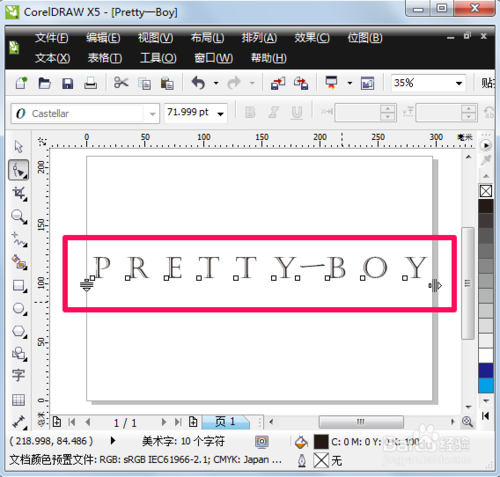Open the Castellar font dropdown
500x477 pixels.
153,114
